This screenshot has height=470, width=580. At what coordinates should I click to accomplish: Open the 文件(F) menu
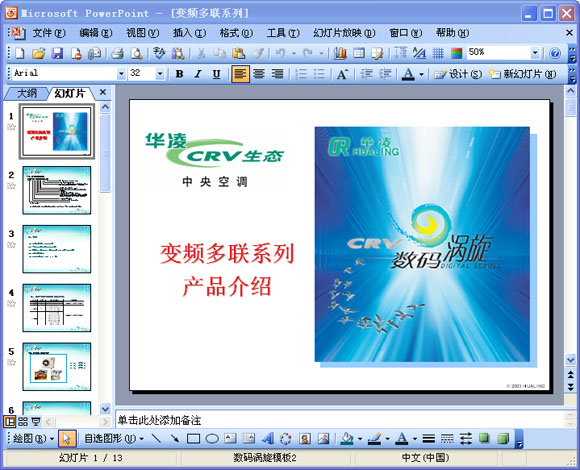[x=49, y=33]
